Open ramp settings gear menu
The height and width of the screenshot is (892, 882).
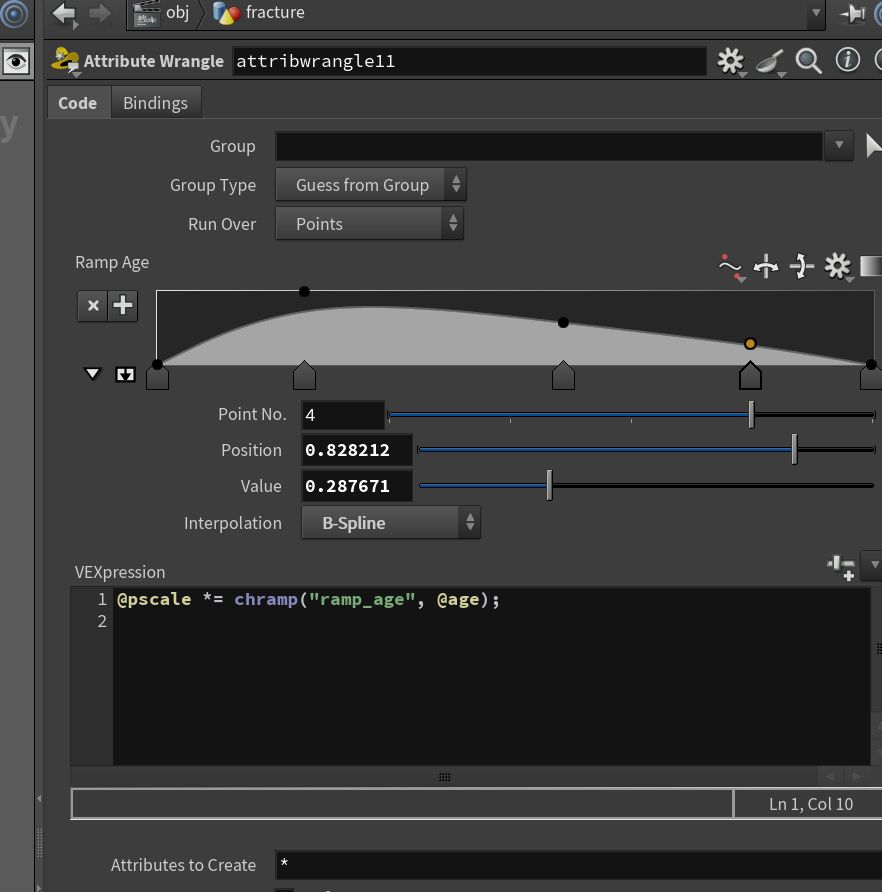pyautogui.click(x=837, y=266)
